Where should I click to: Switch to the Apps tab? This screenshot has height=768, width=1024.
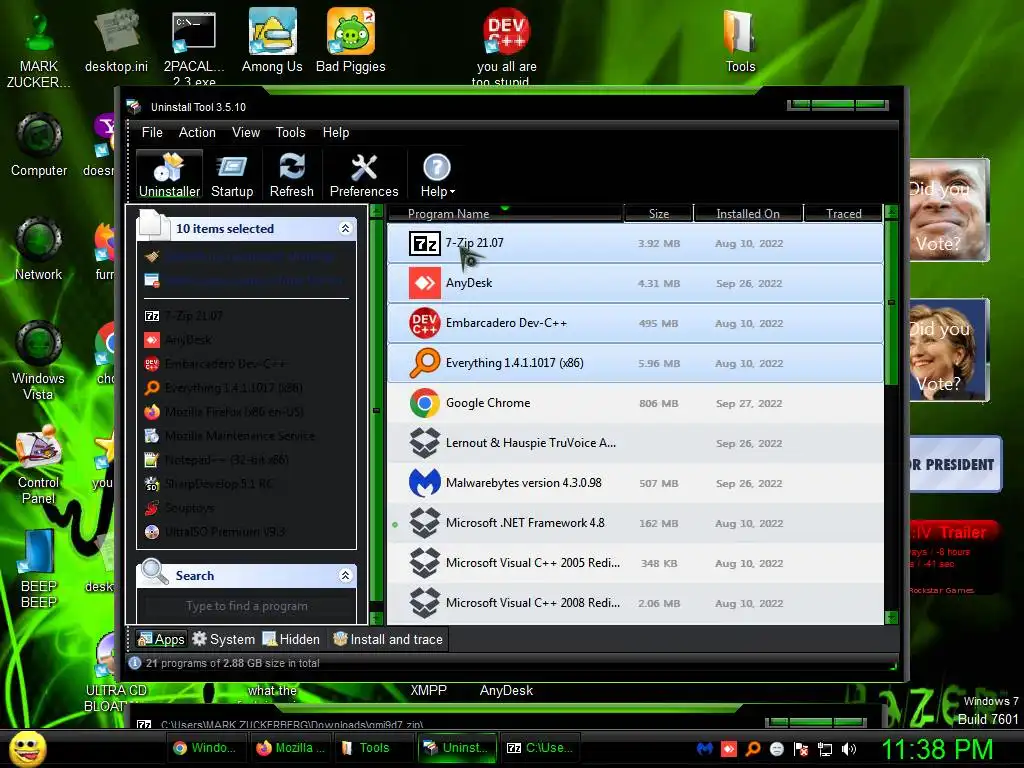pos(161,639)
